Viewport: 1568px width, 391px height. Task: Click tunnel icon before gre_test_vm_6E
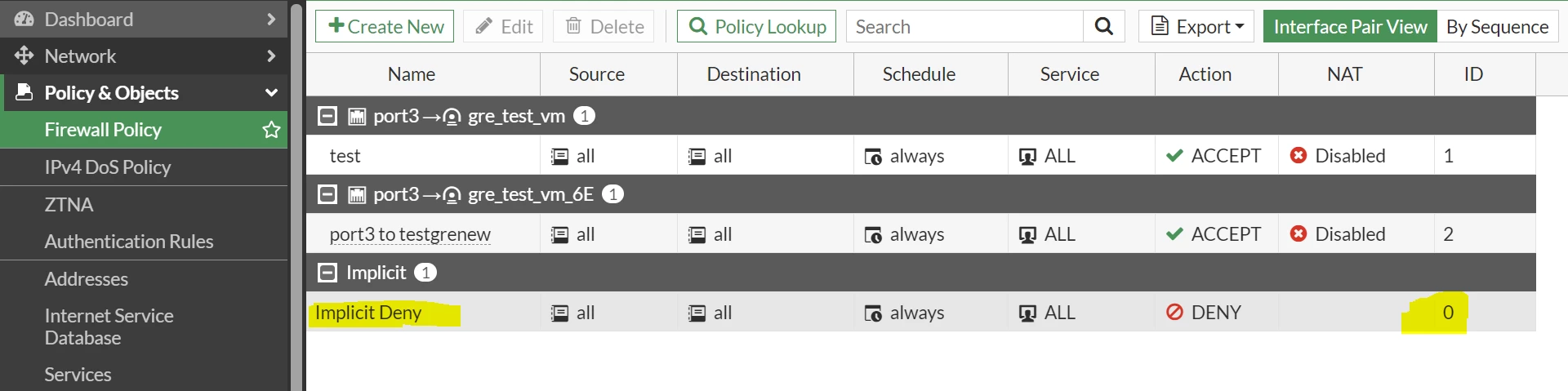452,195
